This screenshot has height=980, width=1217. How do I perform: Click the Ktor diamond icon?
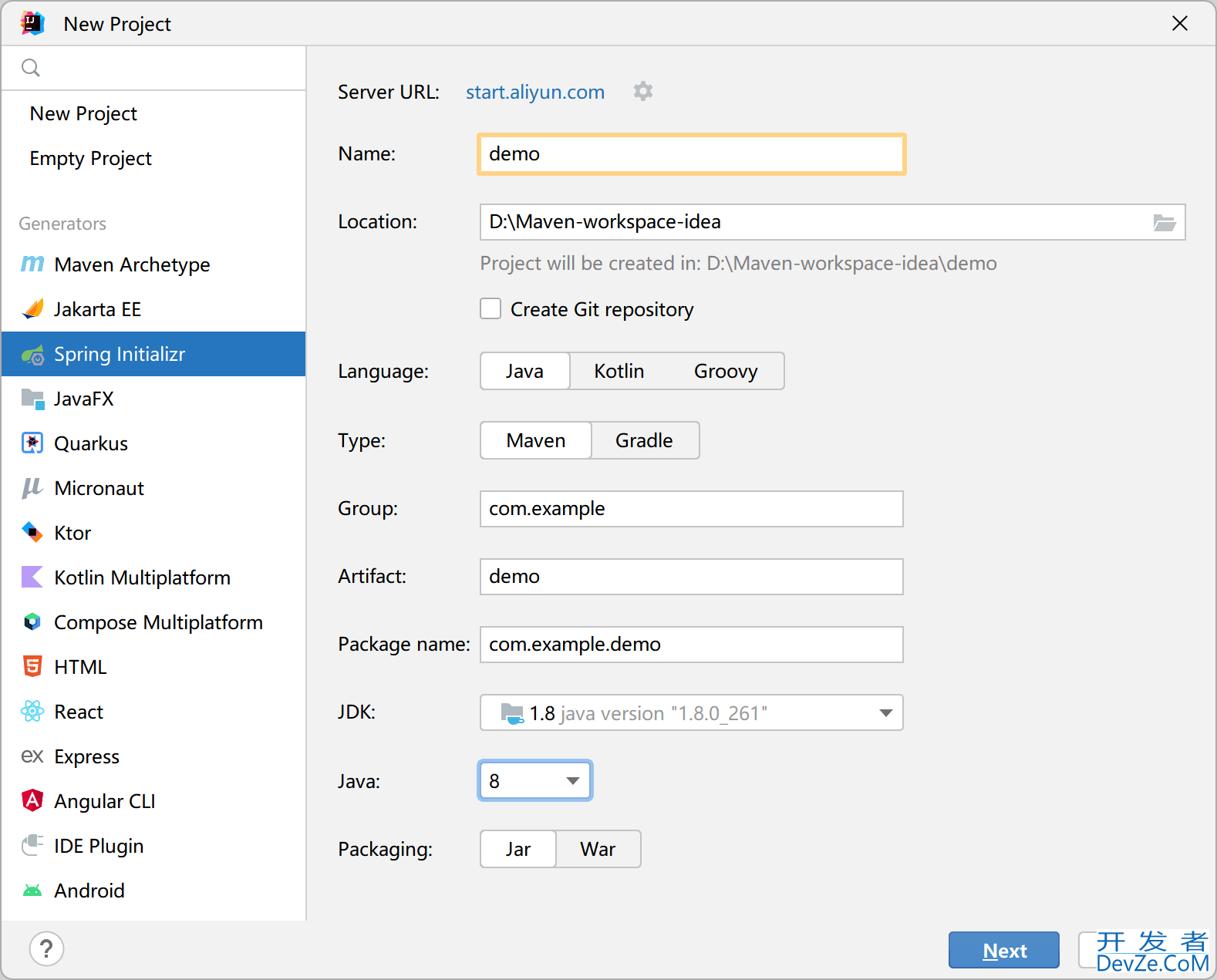point(32,533)
